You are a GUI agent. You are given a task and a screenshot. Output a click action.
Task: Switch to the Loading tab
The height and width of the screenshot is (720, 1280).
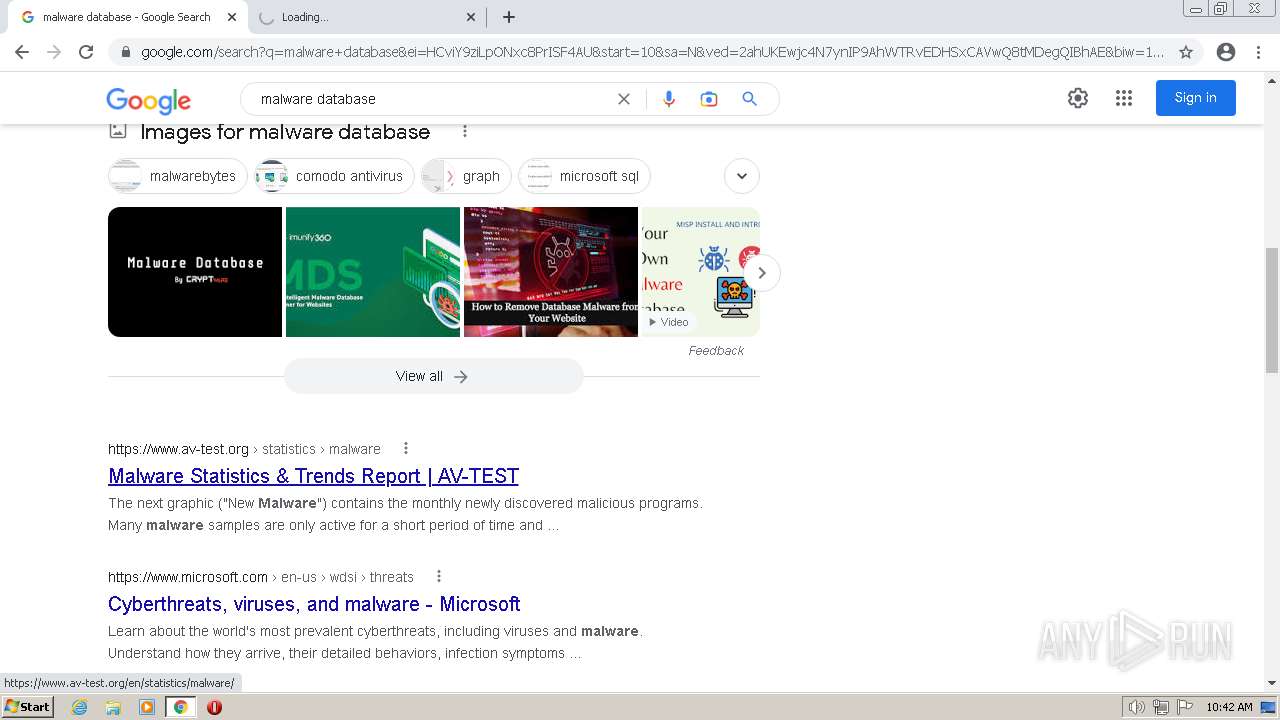tap(366, 17)
